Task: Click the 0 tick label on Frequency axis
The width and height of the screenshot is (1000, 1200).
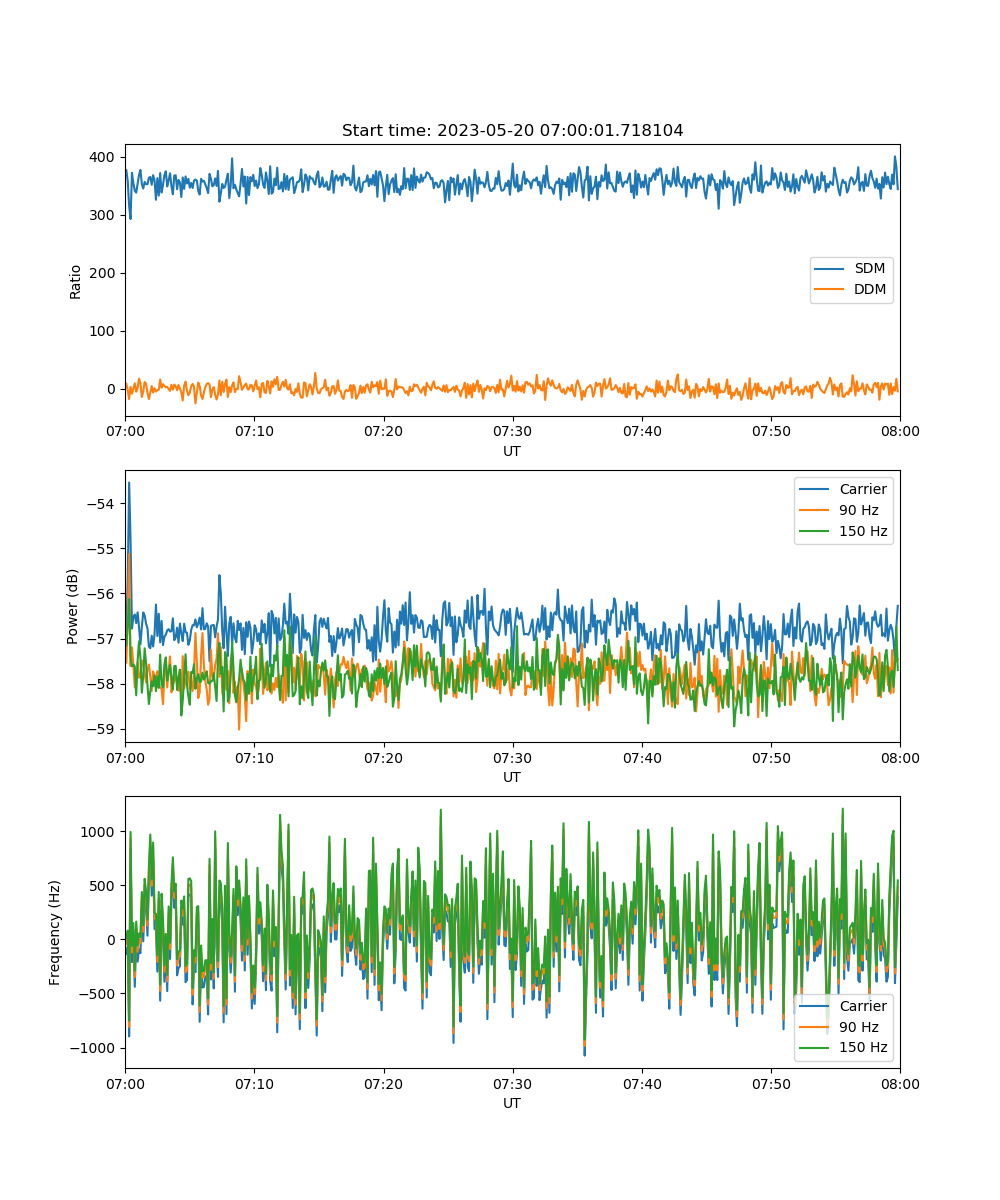Action: (x=112, y=940)
